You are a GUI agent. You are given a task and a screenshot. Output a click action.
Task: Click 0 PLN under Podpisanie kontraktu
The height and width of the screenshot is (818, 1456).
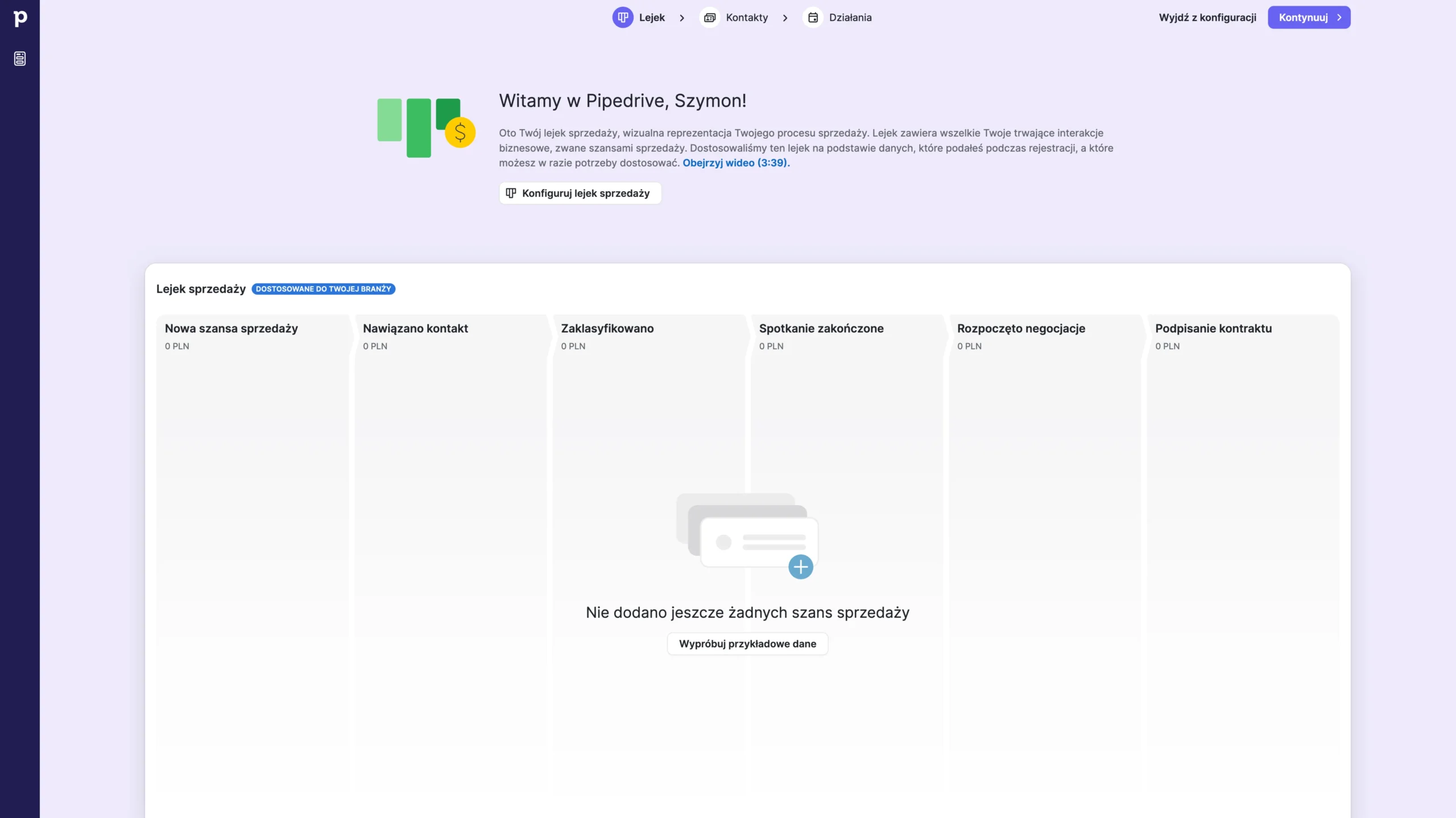coord(1167,346)
